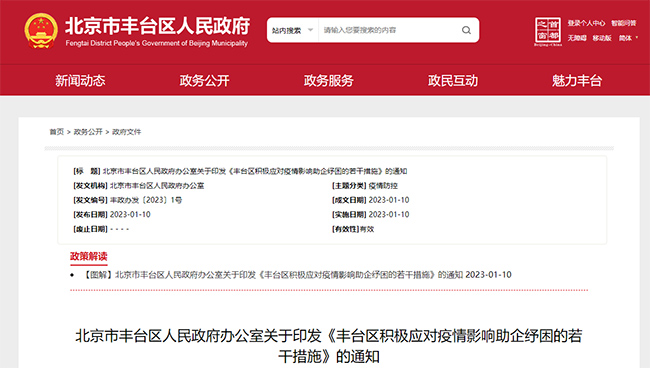The width and height of the screenshot is (650, 368).
Task: Select the 政策解读 tab
Action: click(x=89, y=257)
